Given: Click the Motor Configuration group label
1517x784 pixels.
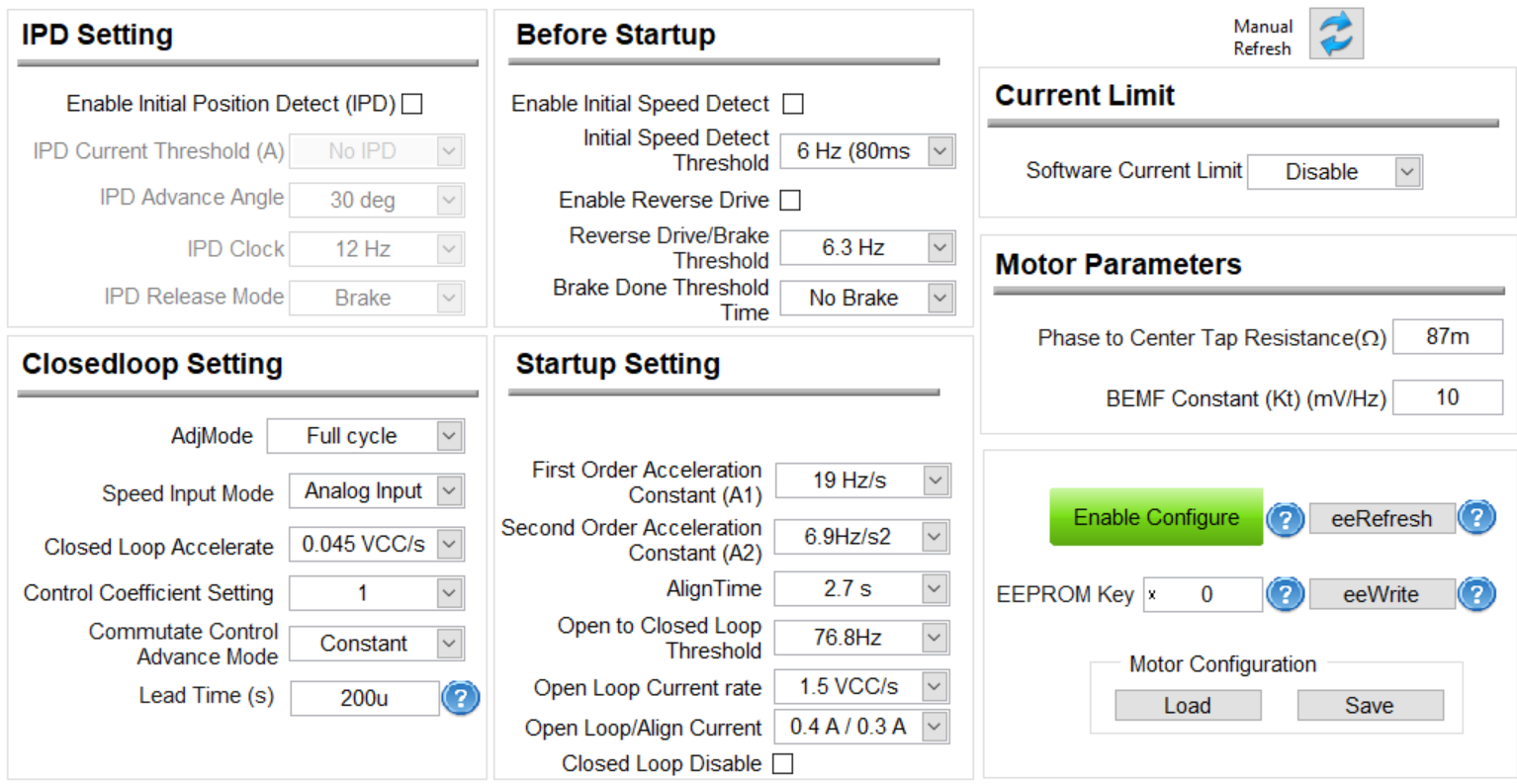Looking at the screenshot, I should click(1223, 664).
